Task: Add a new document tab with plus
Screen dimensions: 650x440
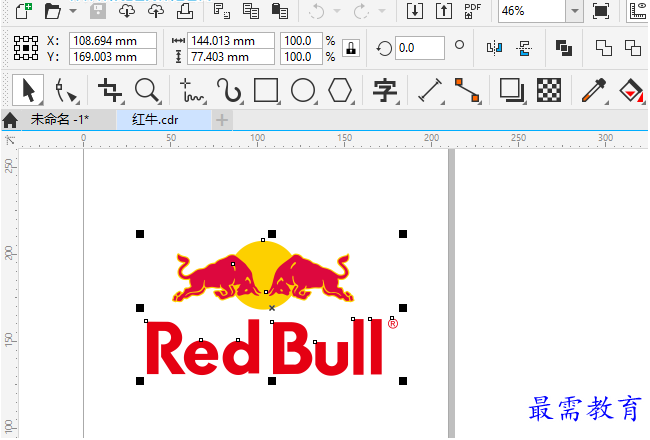Action: (222, 120)
